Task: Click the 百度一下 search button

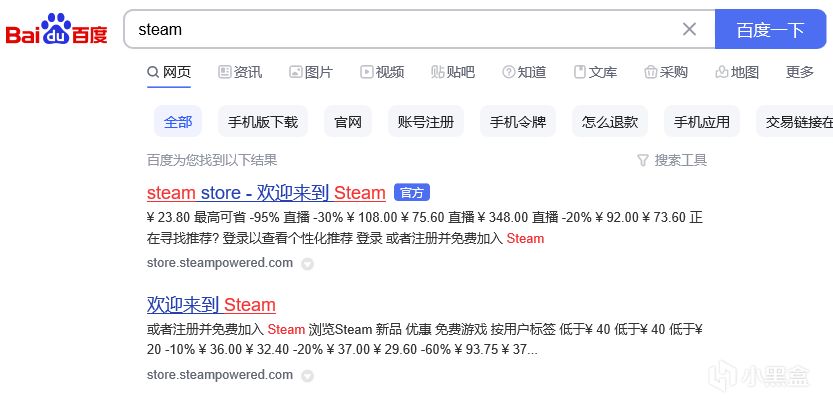Action: point(770,29)
